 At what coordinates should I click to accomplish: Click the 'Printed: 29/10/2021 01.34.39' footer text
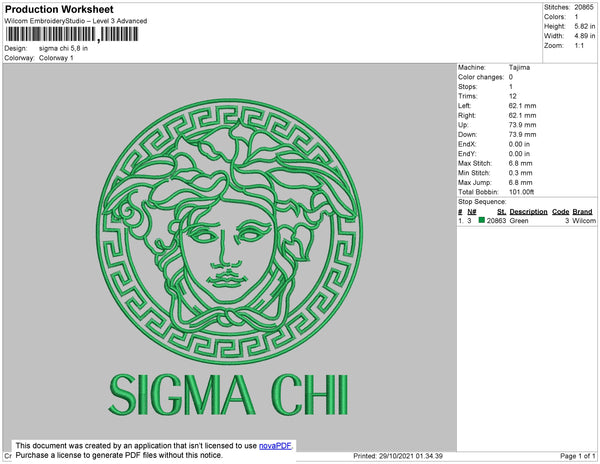pyautogui.click(x=398, y=456)
